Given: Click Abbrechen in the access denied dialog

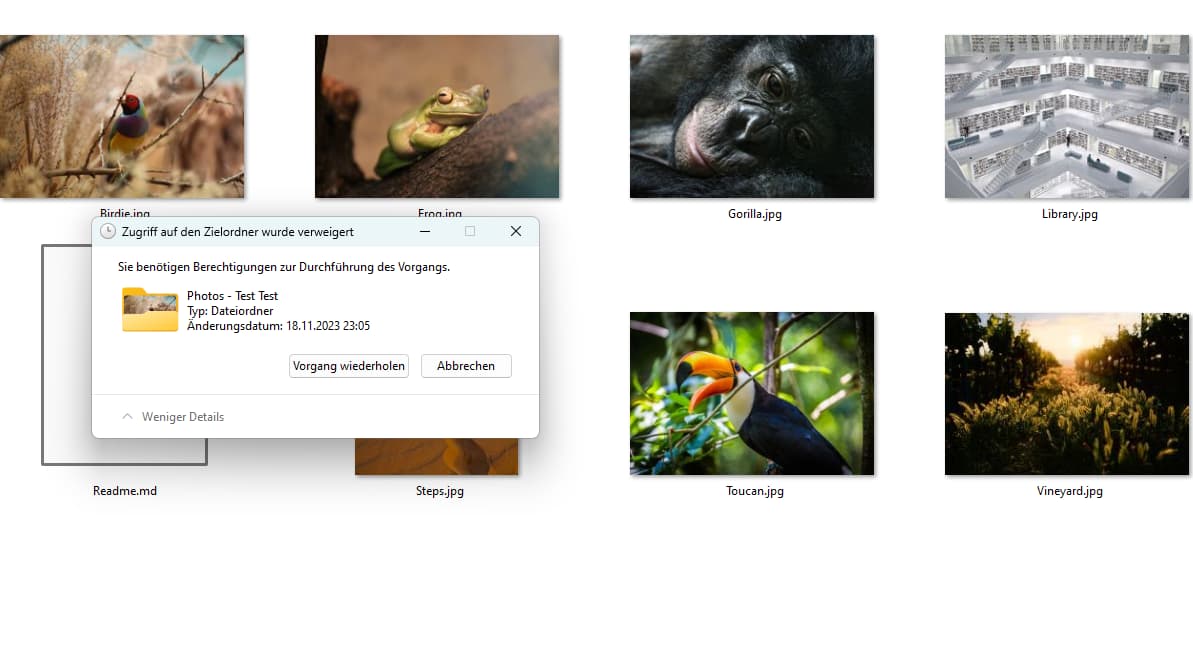Looking at the screenshot, I should tap(466, 366).
